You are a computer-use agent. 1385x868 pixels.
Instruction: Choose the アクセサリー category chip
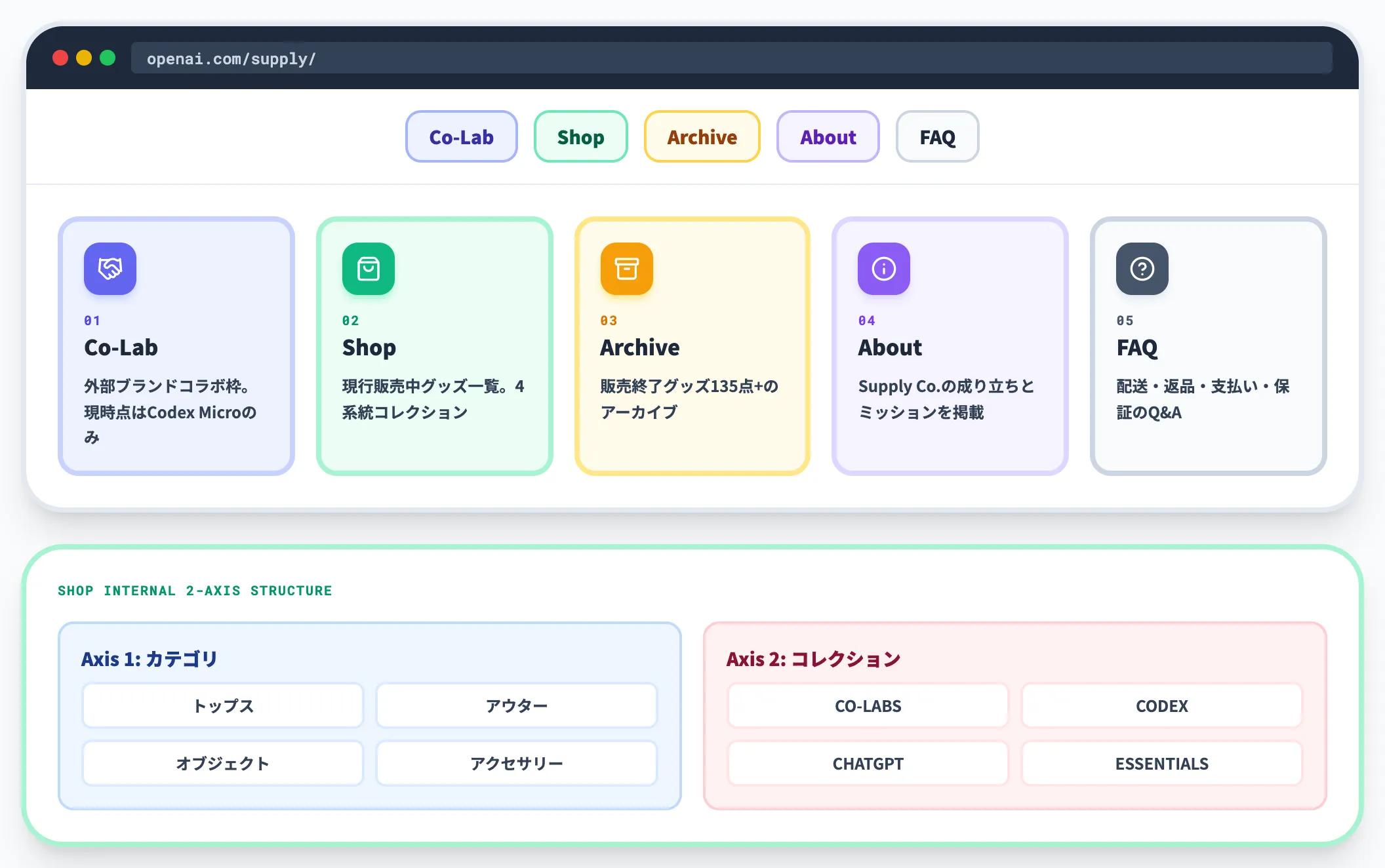517,763
